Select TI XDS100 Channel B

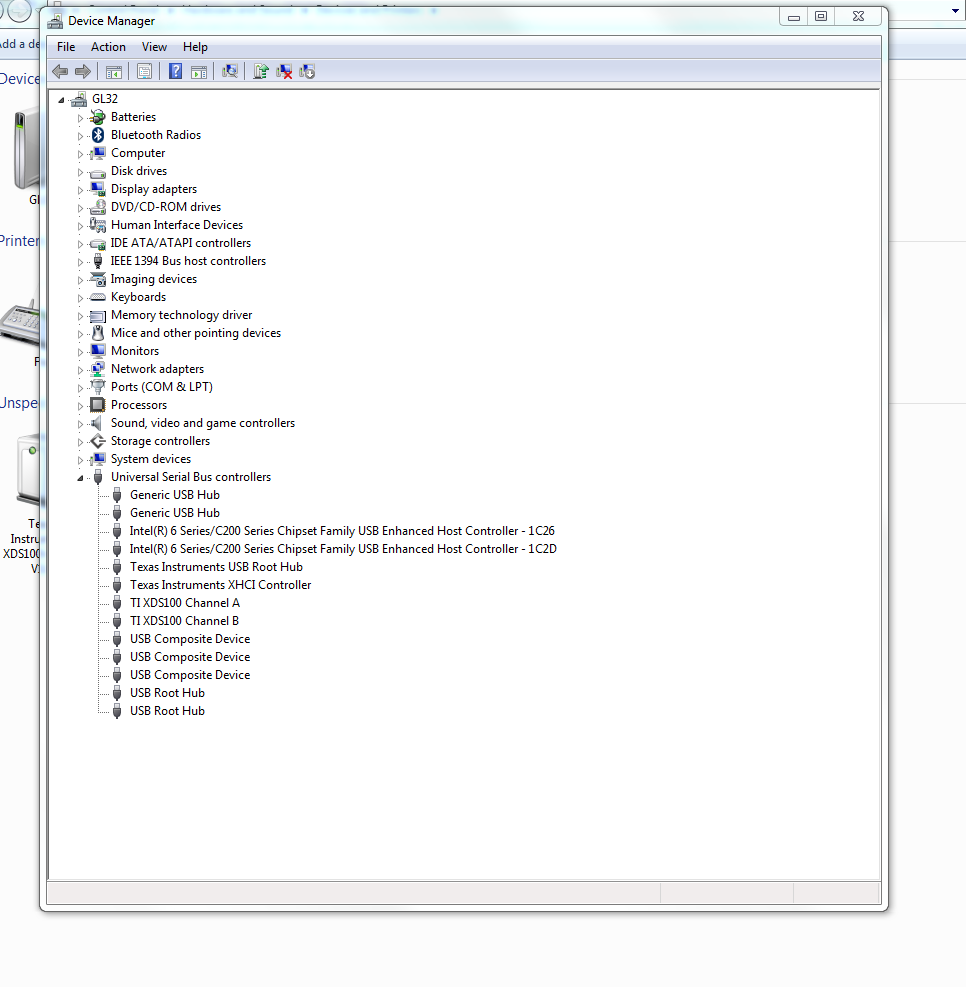coord(184,621)
